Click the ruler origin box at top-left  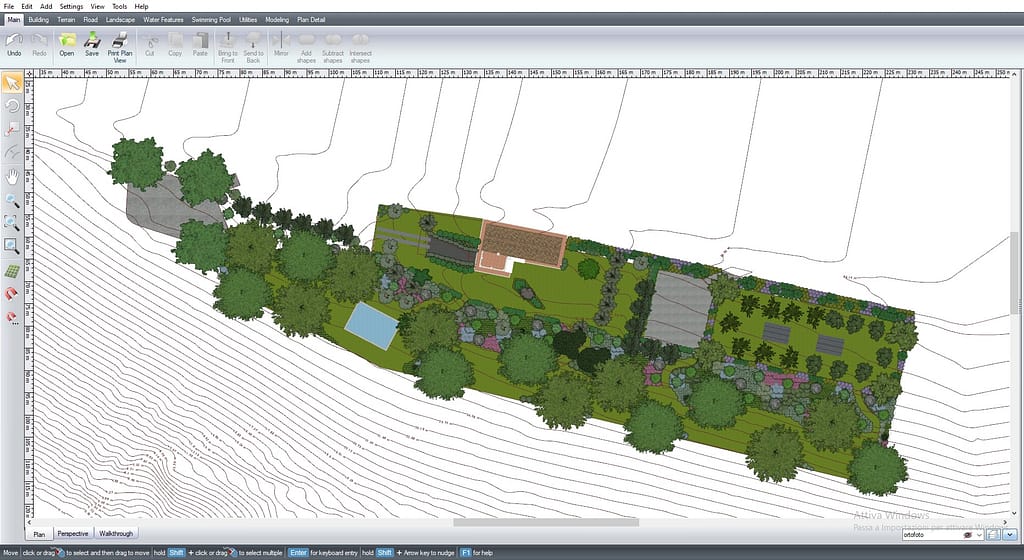click(x=29, y=74)
